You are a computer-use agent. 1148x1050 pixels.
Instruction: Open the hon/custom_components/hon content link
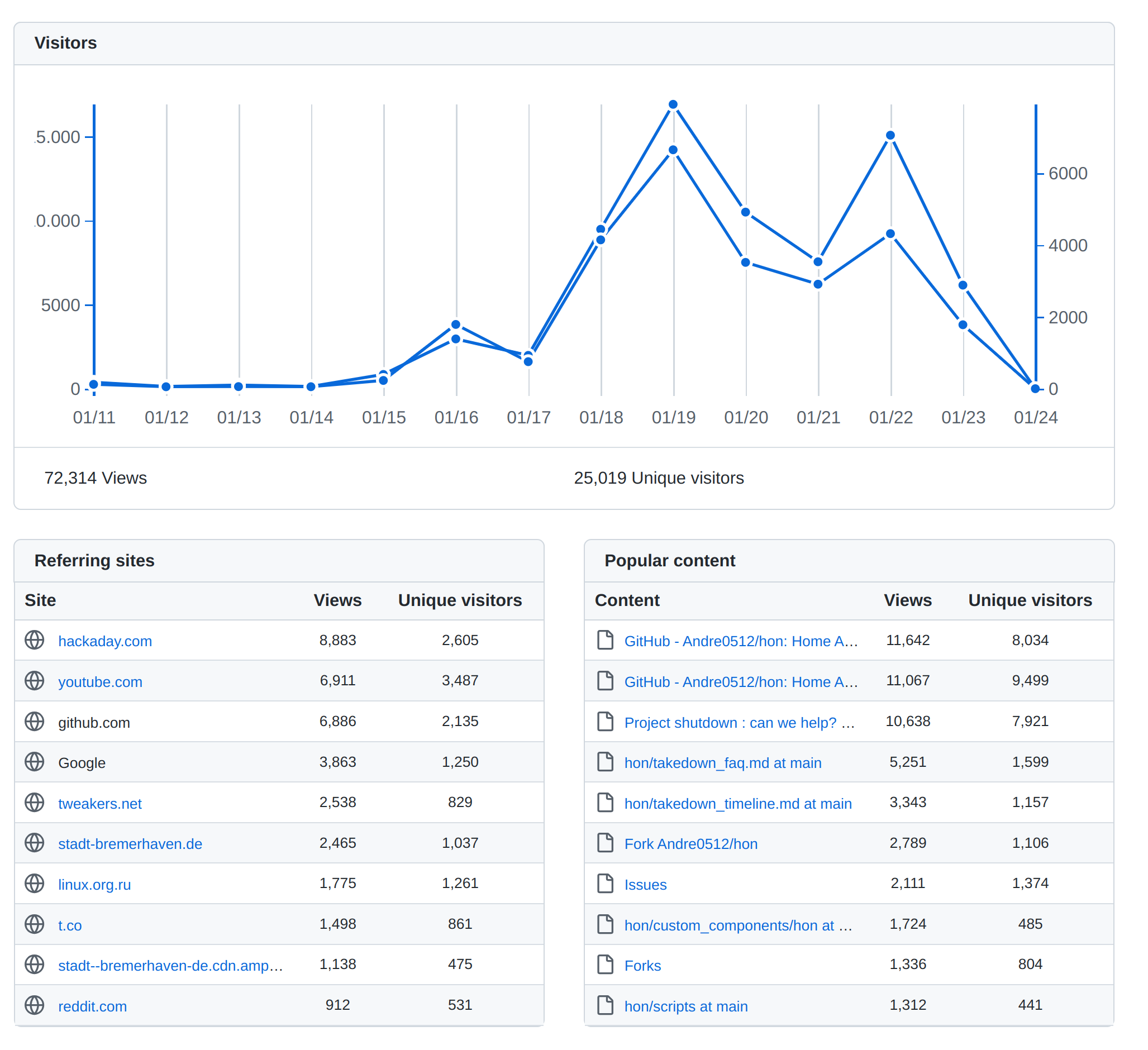[x=738, y=925]
